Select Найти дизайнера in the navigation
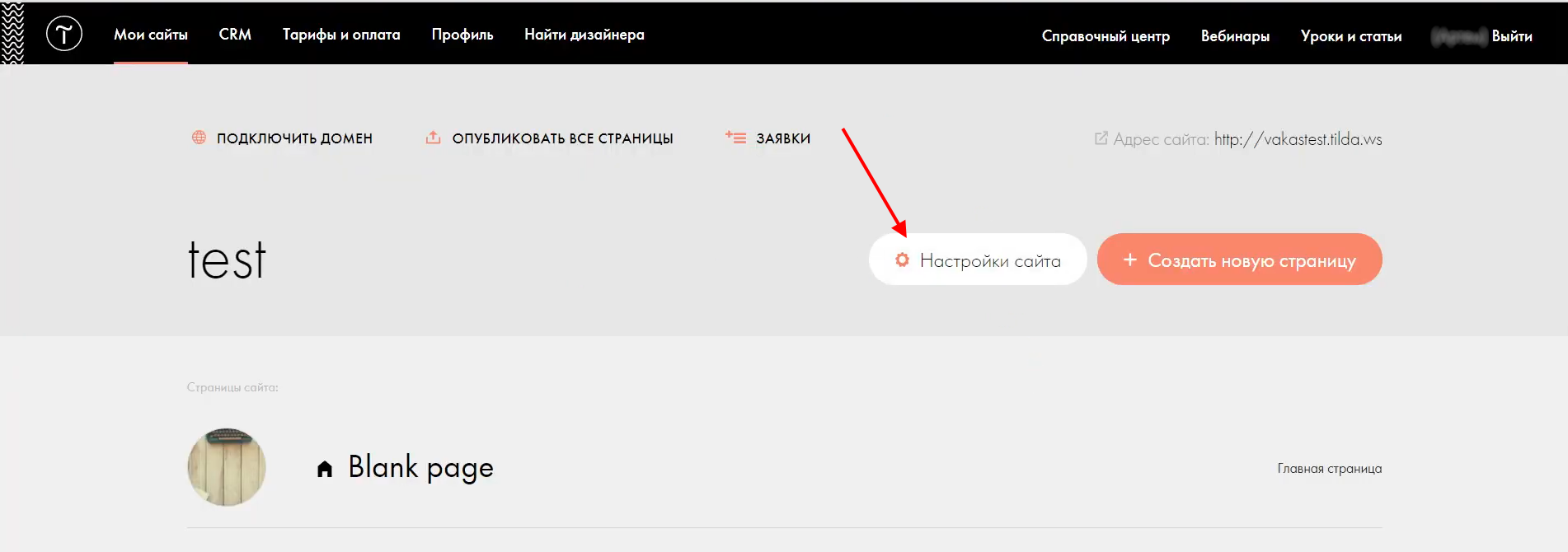 tap(584, 35)
